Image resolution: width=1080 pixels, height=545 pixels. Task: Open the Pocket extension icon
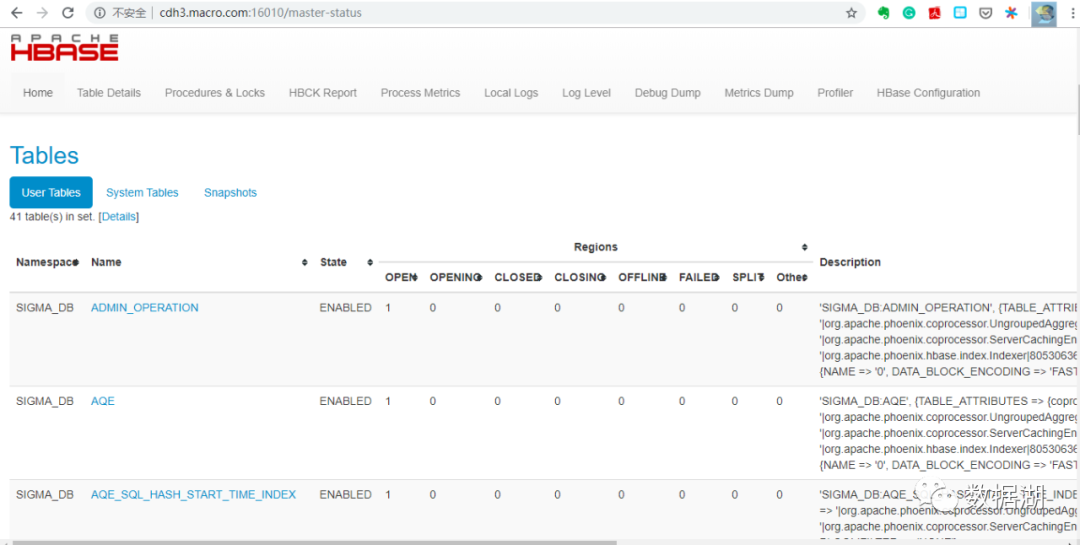986,12
